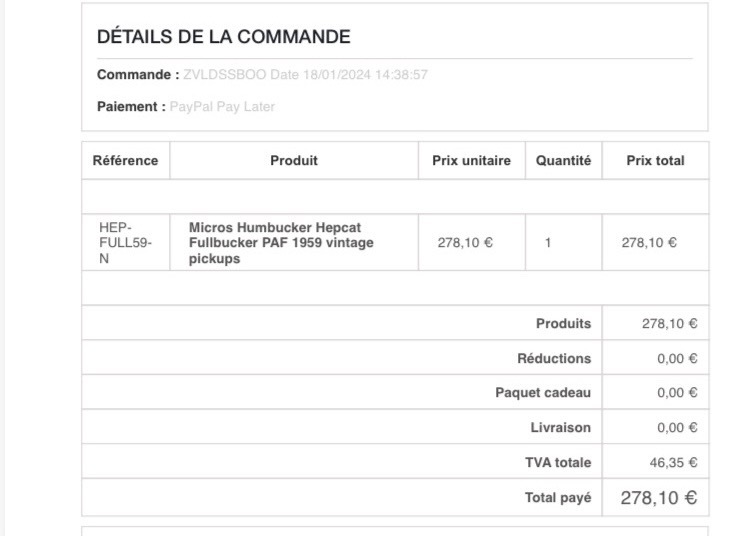The height and width of the screenshot is (536, 749).
Task: Click the Produits amount 278,10 €
Action: pos(670,323)
